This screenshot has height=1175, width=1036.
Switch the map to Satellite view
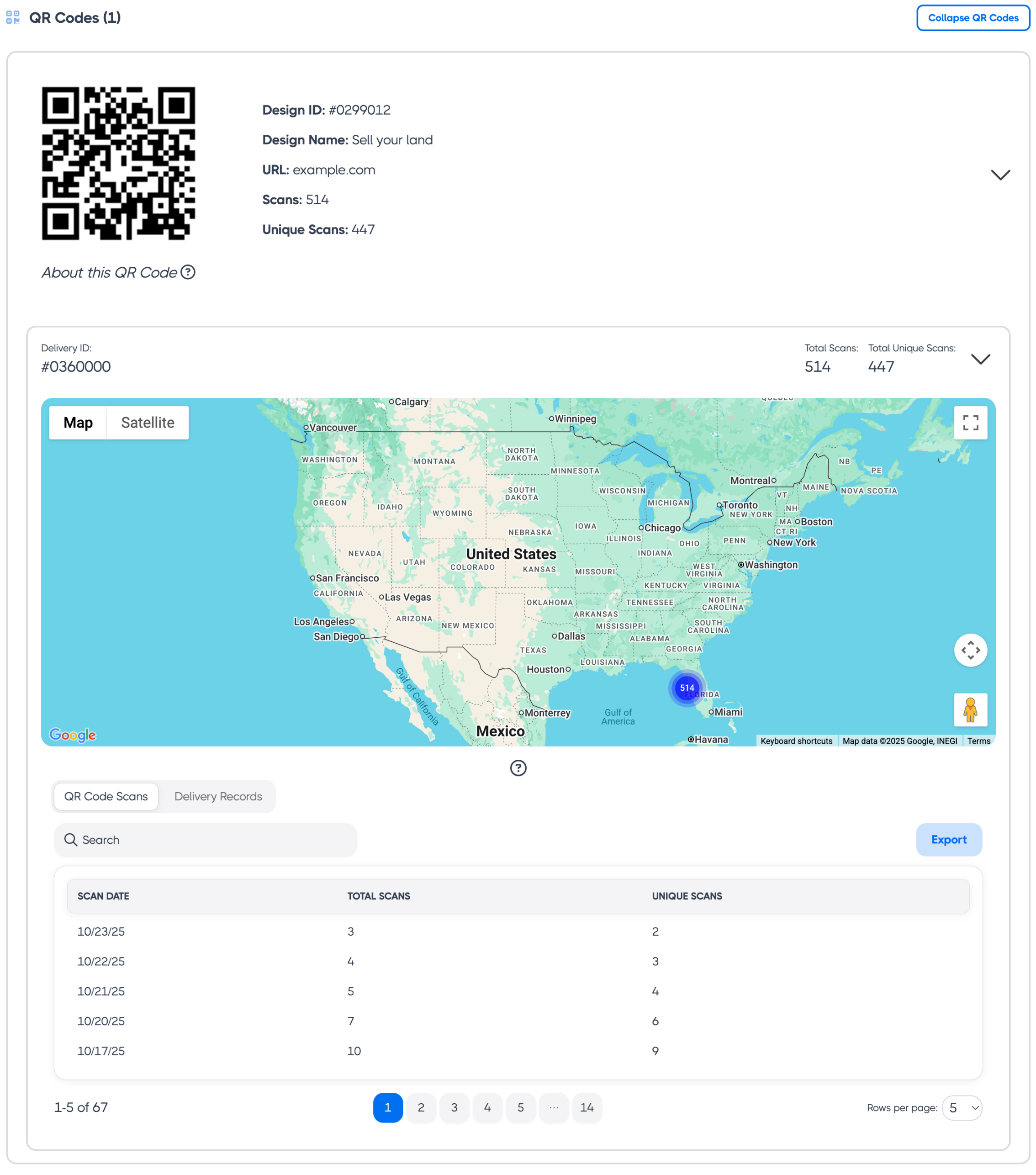pyautogui.click(x=148, y=423)
